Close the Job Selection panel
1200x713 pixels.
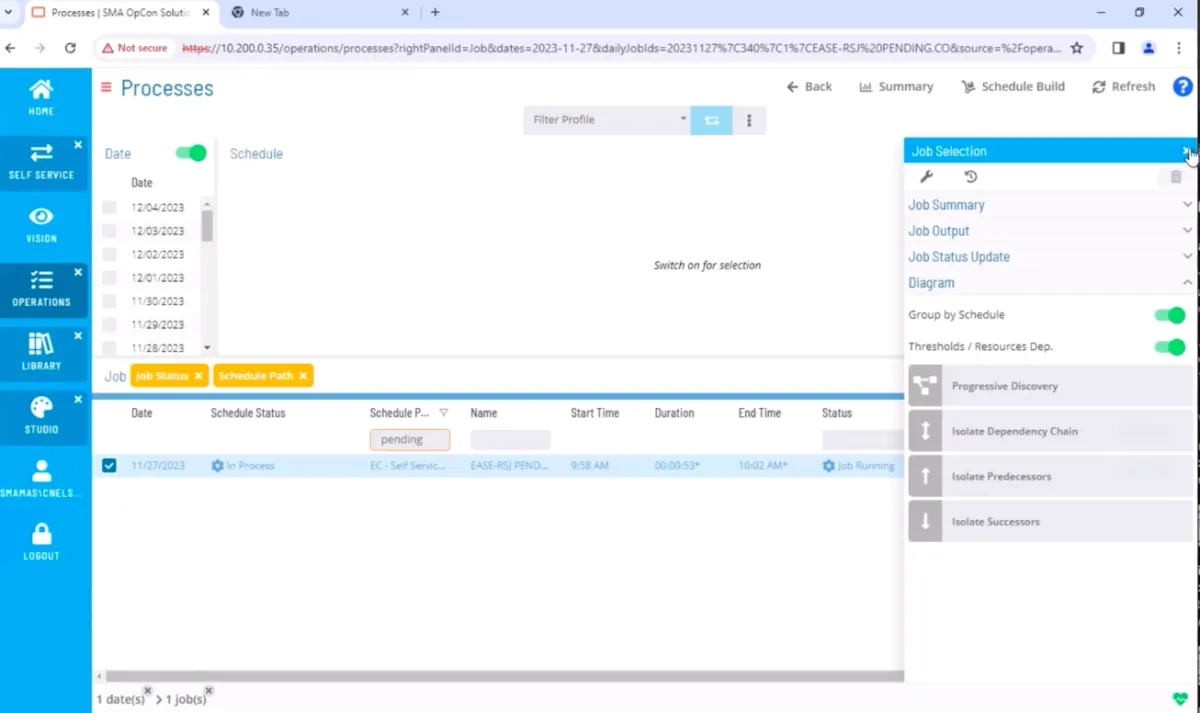[x=1186, y=151]
